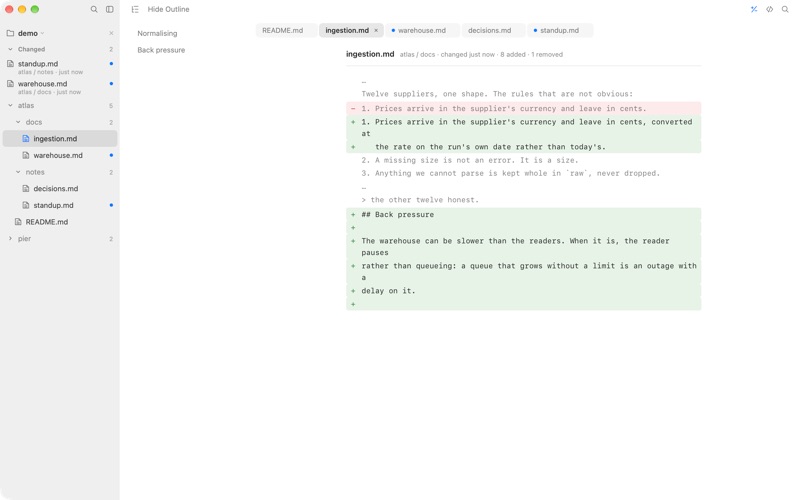The height and width of the screenshot is (500, 800).
Task: Collapse the atlas folder
Action: tap(10, 106)
